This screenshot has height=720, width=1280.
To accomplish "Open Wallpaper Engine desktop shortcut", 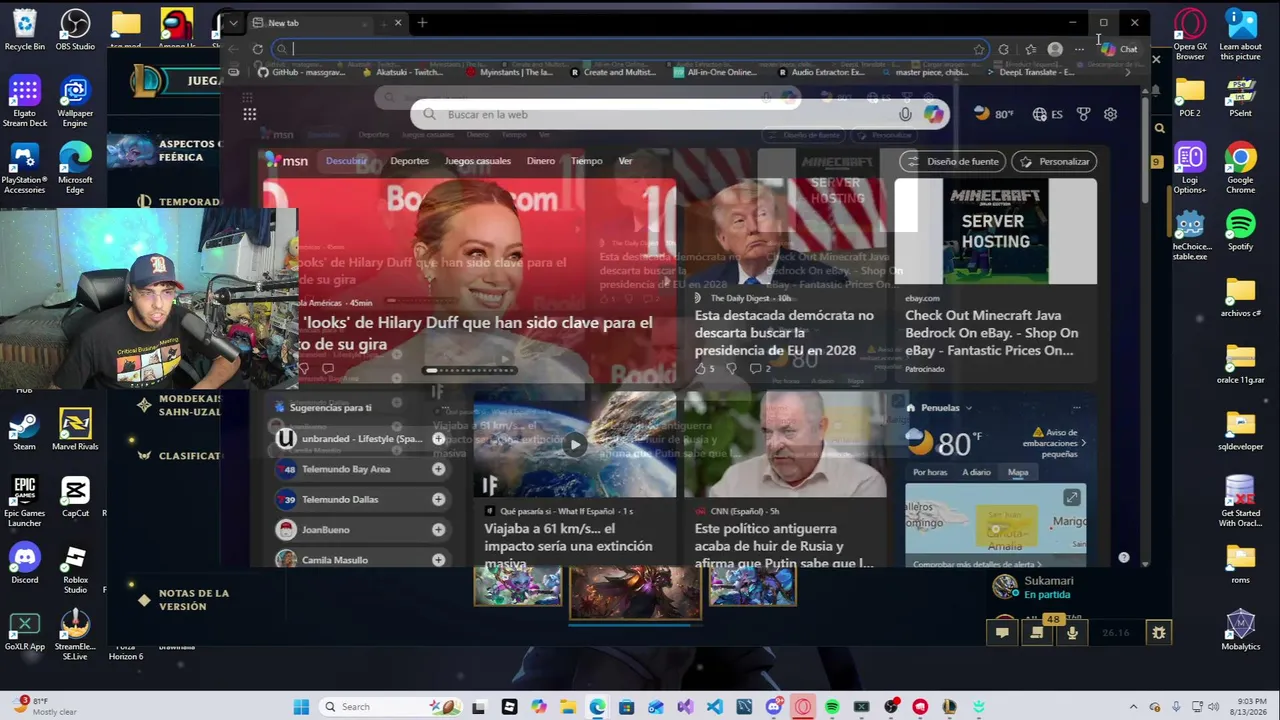I will tap(75, 103).
